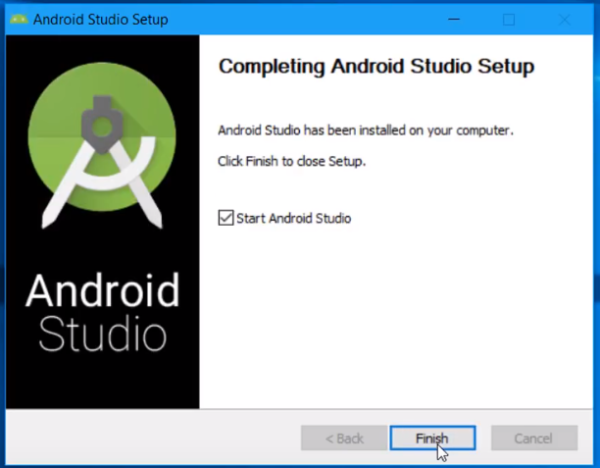Viewport: 600px width, 468px height.
Task: Click the Android robot icon in title bar
Action: pyautogui.click(x=19, y=19)
